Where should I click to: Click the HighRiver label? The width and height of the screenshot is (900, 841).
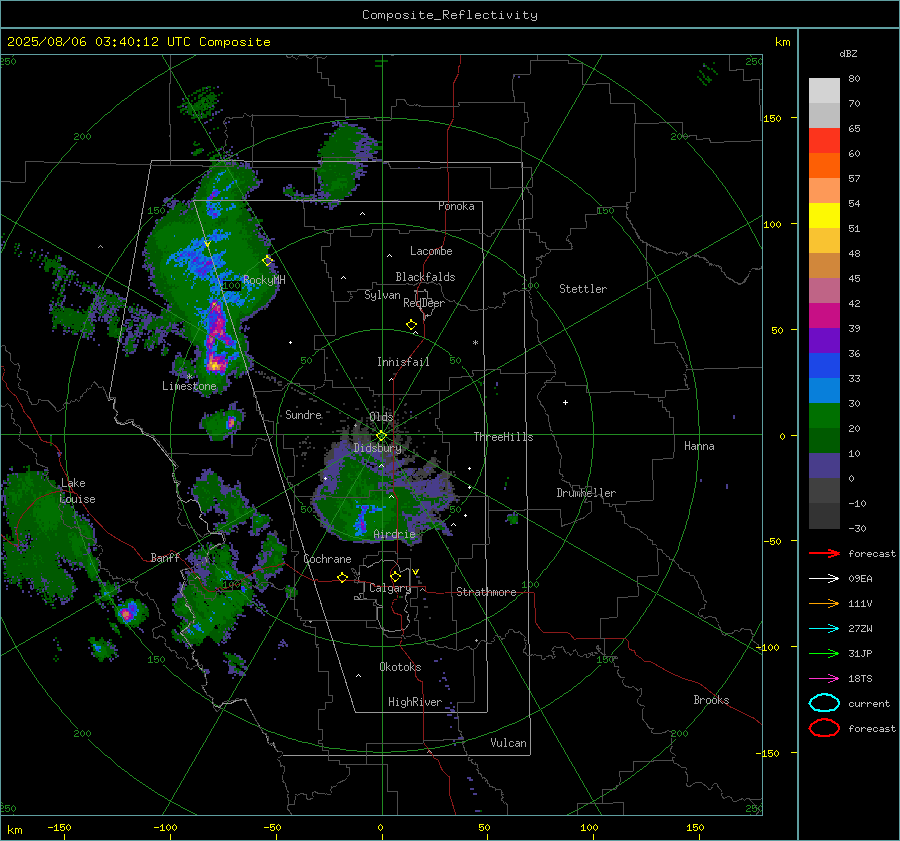(415, 702)
